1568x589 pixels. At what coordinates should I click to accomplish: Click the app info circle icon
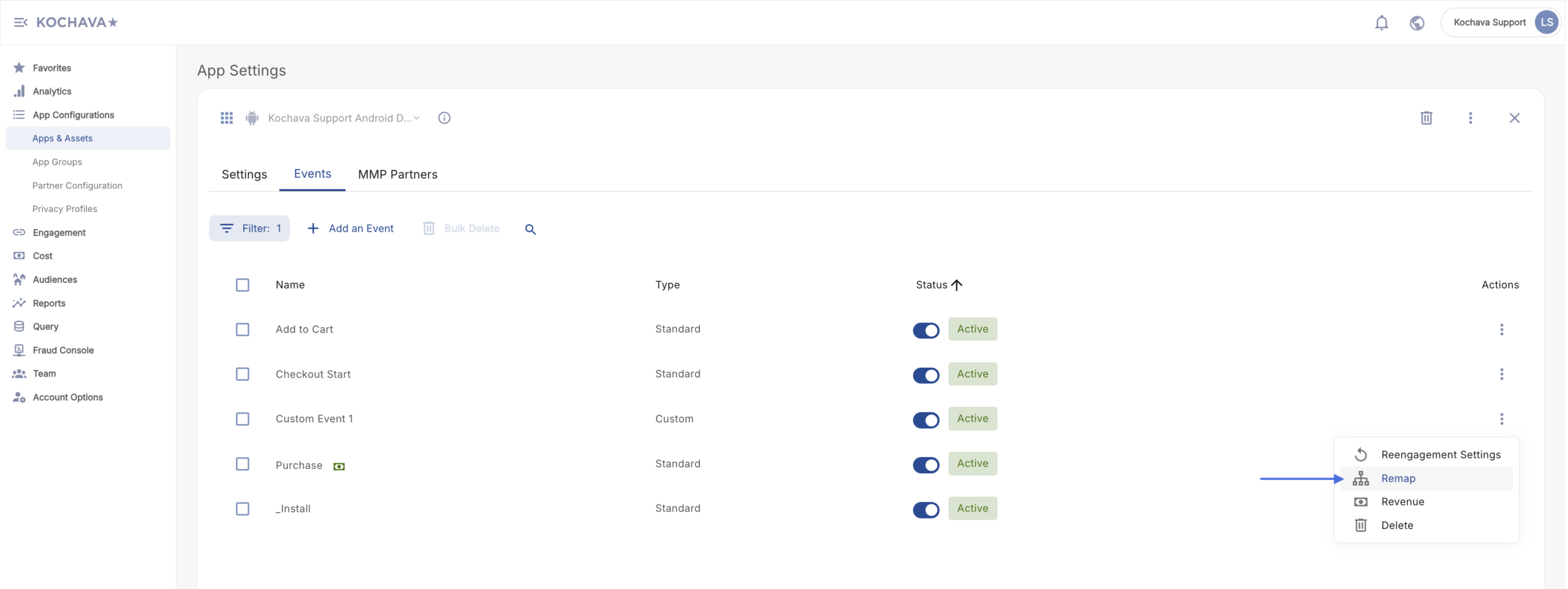pos(444,118)
